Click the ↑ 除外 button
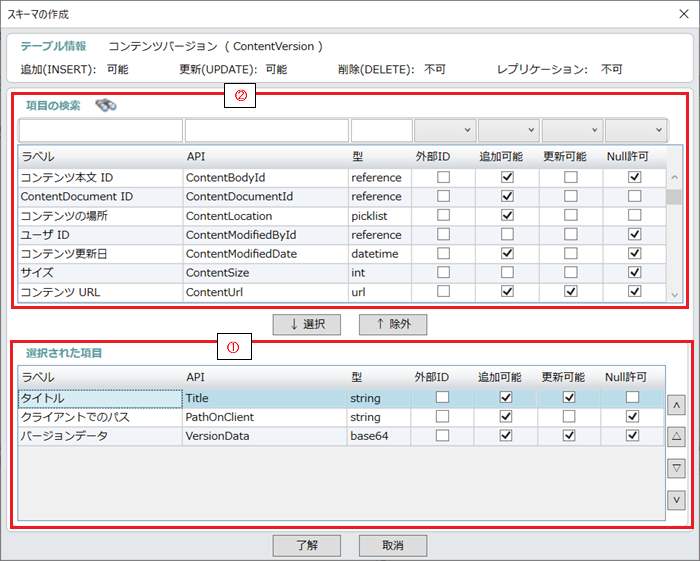This screenshot has height=561, width=700. (393, 324)
